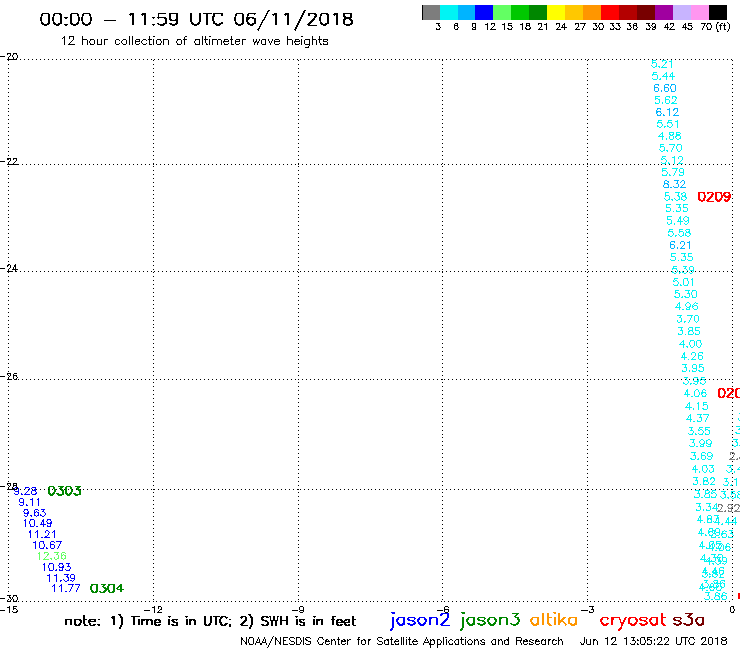Select the black swatch at the legend end
This screenshot has width=740, height=650.
[718, 12]
